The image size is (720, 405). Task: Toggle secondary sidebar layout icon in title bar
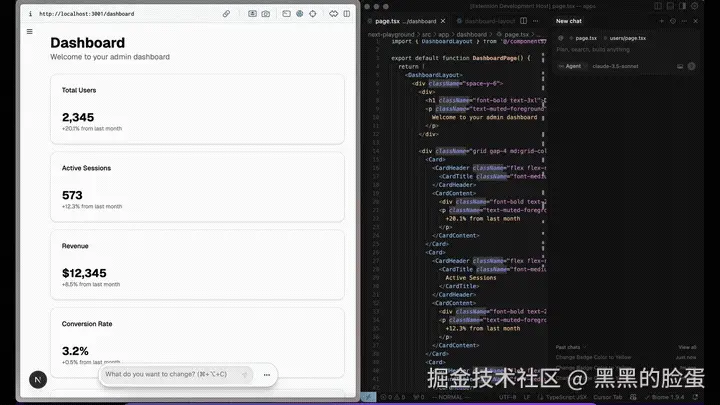pyautogui.click(x=682, y=6)
